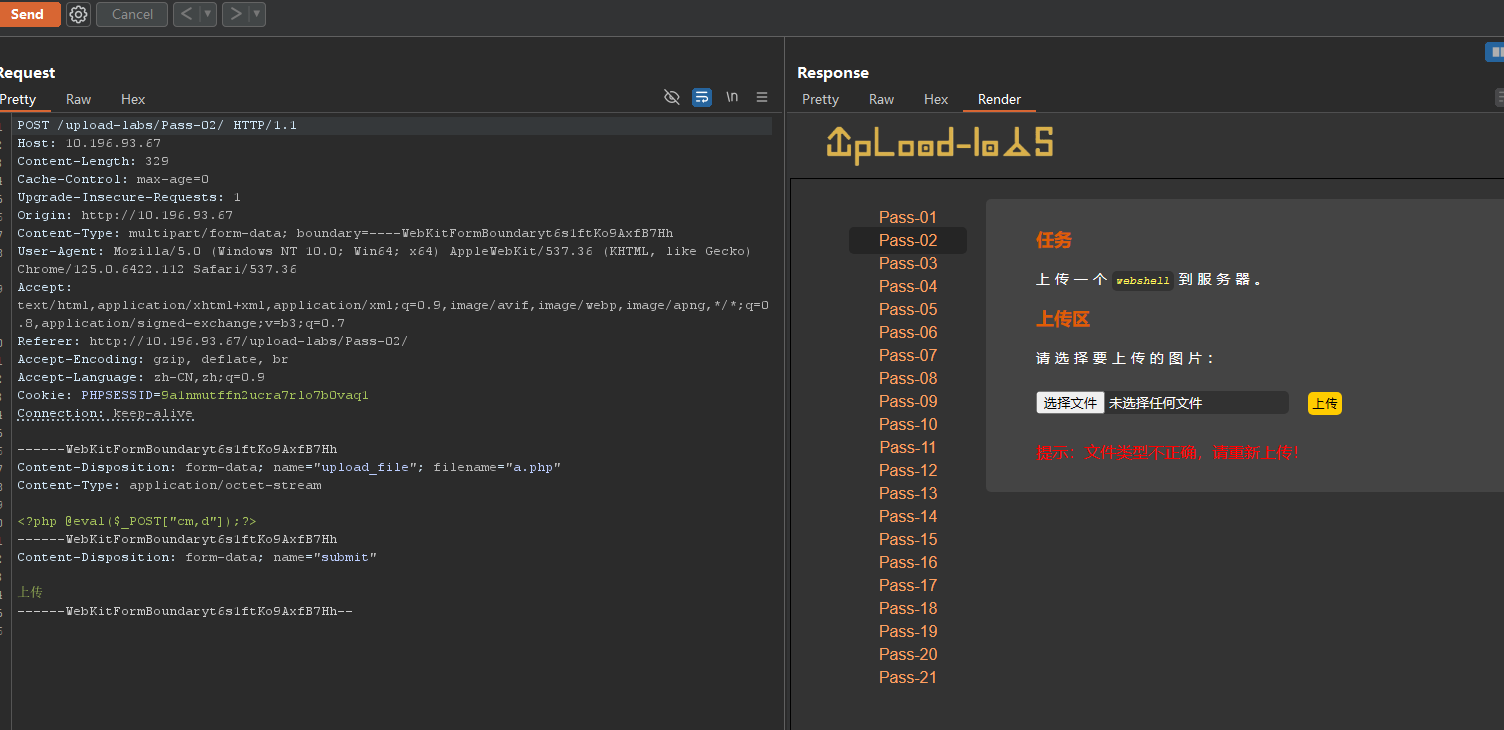Image resolution: width=1504 pixels, height=730 pixels.
Task: Click the Referer header line
Action: pos(213,341)
